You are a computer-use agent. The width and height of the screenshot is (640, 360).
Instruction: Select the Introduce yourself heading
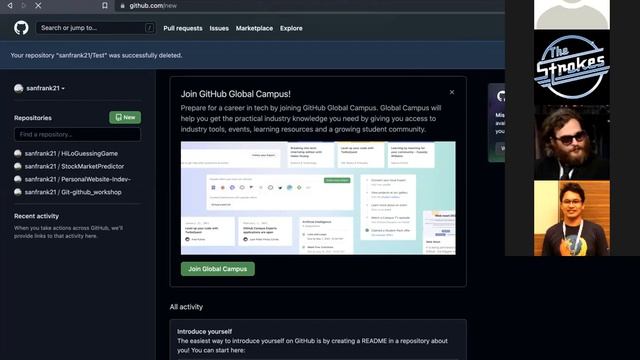[x=204, y=331]
